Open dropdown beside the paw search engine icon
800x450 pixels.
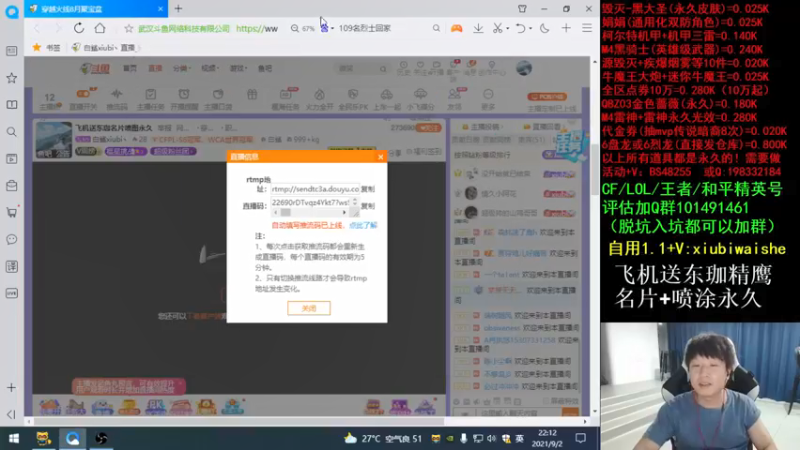tap(332, 29)
